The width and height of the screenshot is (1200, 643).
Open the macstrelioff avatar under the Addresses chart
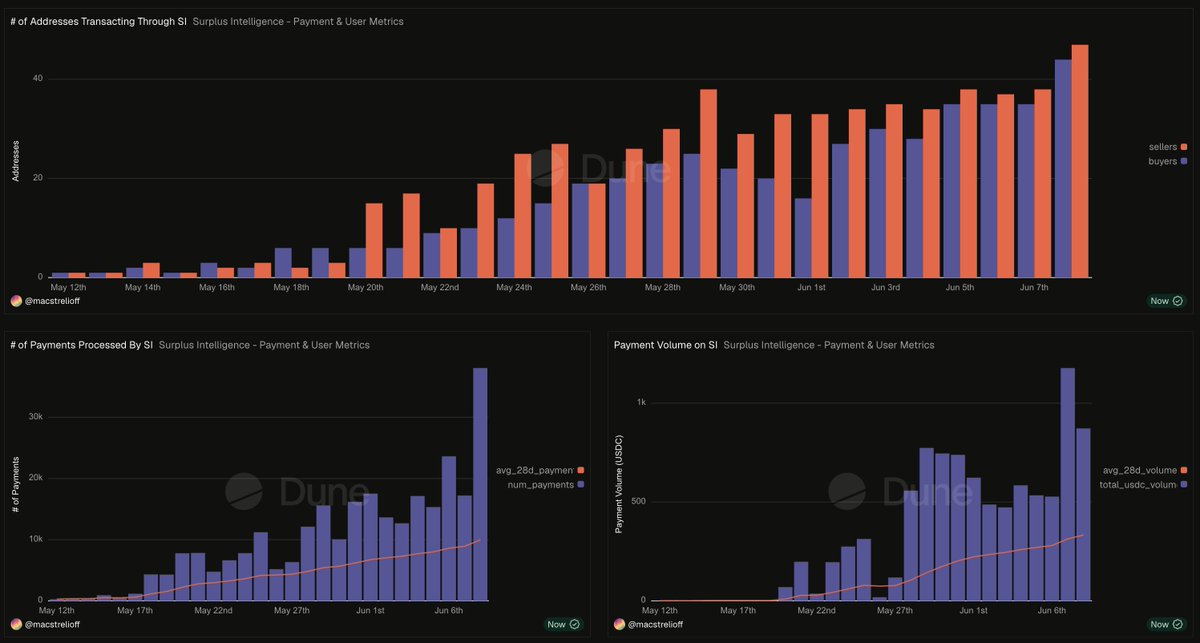[x=16, y=301]
